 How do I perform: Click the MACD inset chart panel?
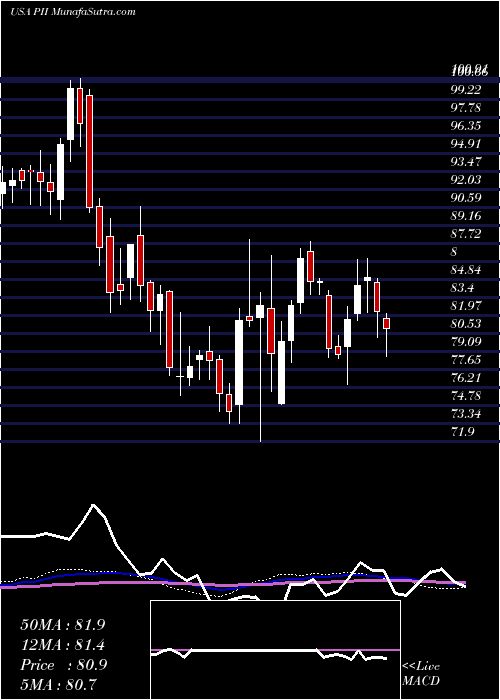(275, 650)
